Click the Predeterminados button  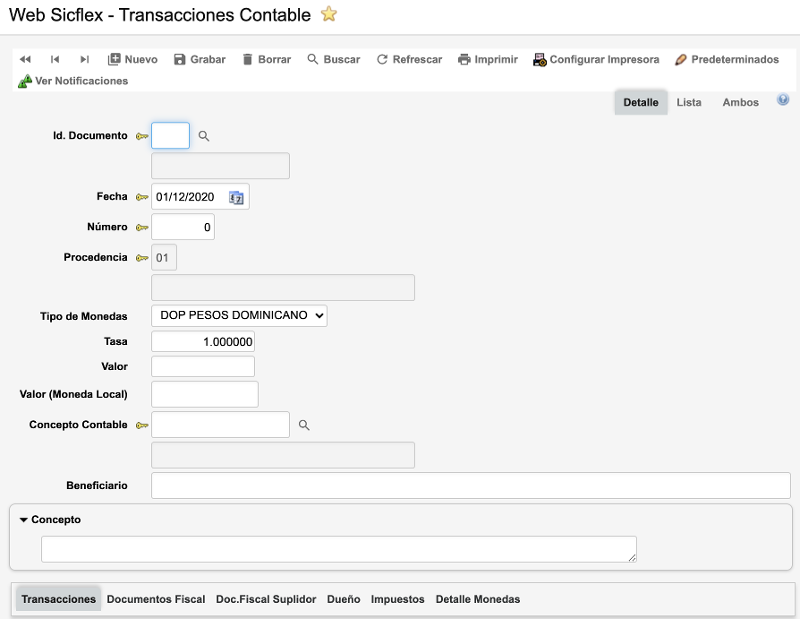click(x=727, y=60)
